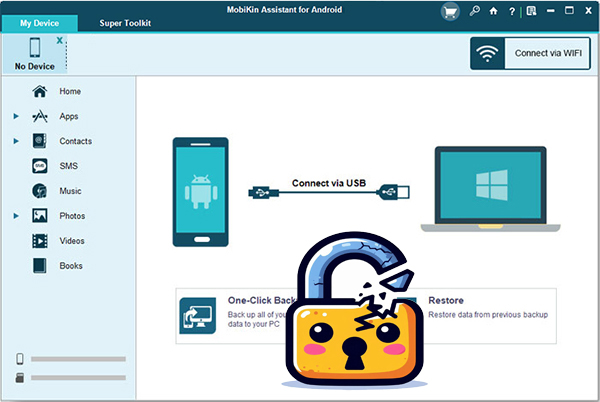Click the WiFi signal icon
This screenshot has width=600, height=402.
tap(487, 54)
